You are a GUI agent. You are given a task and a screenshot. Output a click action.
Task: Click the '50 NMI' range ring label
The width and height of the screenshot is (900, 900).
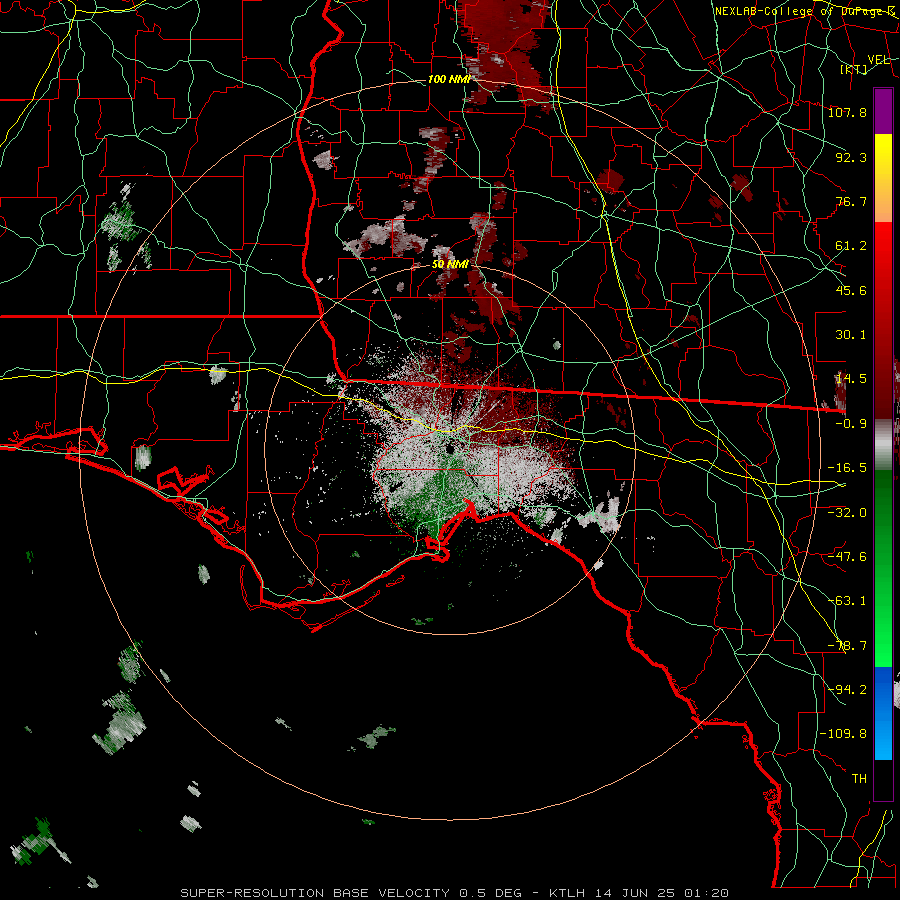[x=450, y=264]
